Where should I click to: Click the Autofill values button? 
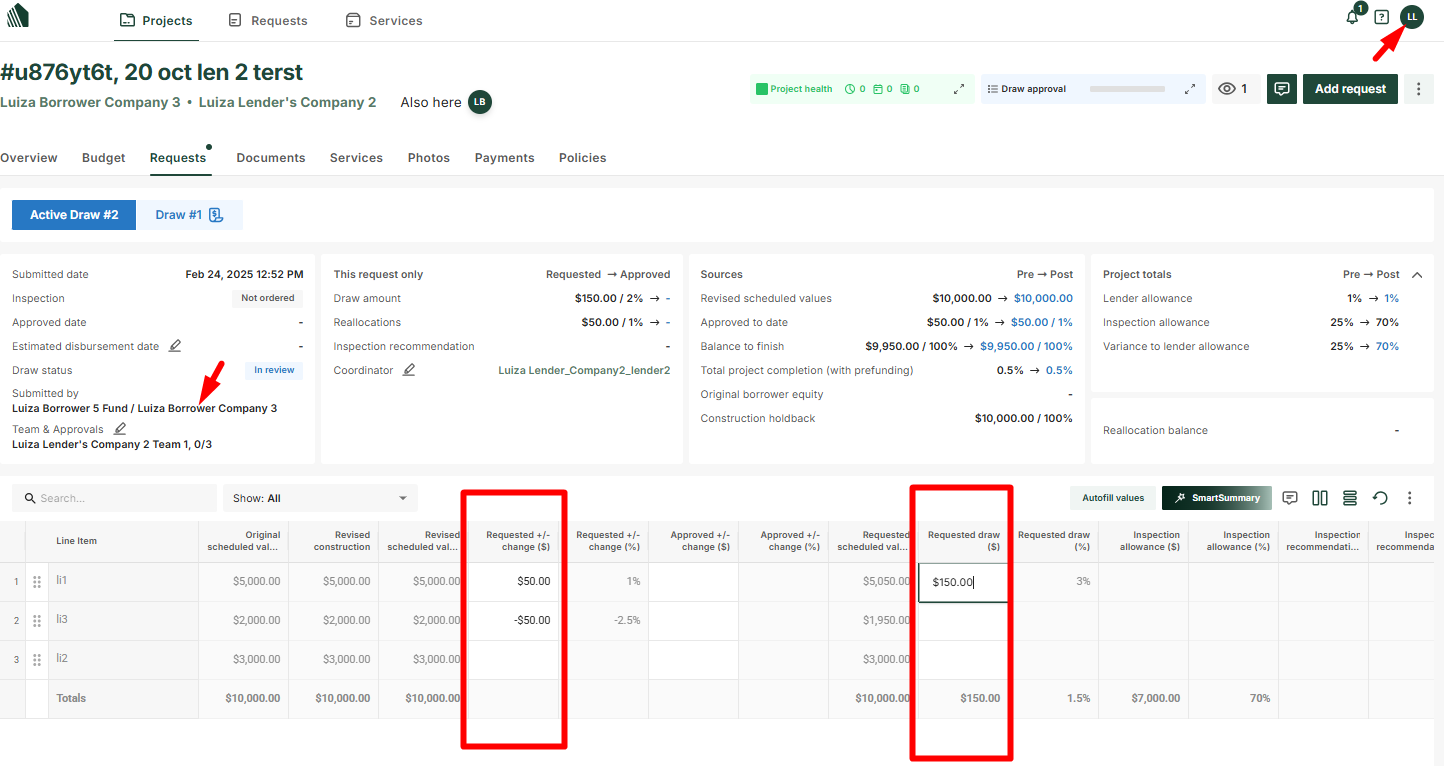(x=1112, y=498)
